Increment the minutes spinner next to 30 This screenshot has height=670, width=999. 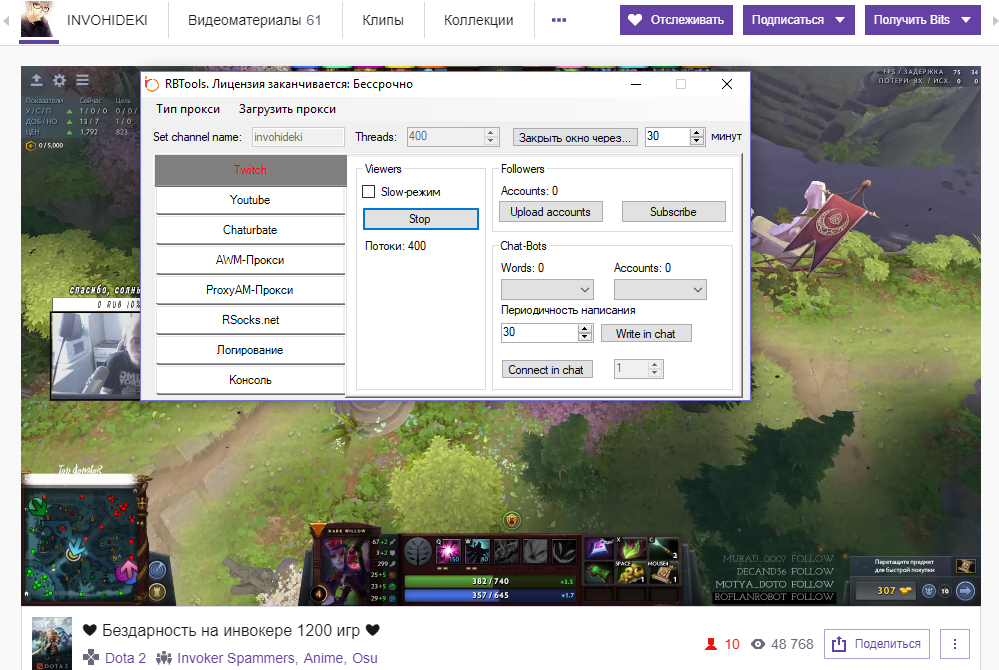click(x=697, y=132)
